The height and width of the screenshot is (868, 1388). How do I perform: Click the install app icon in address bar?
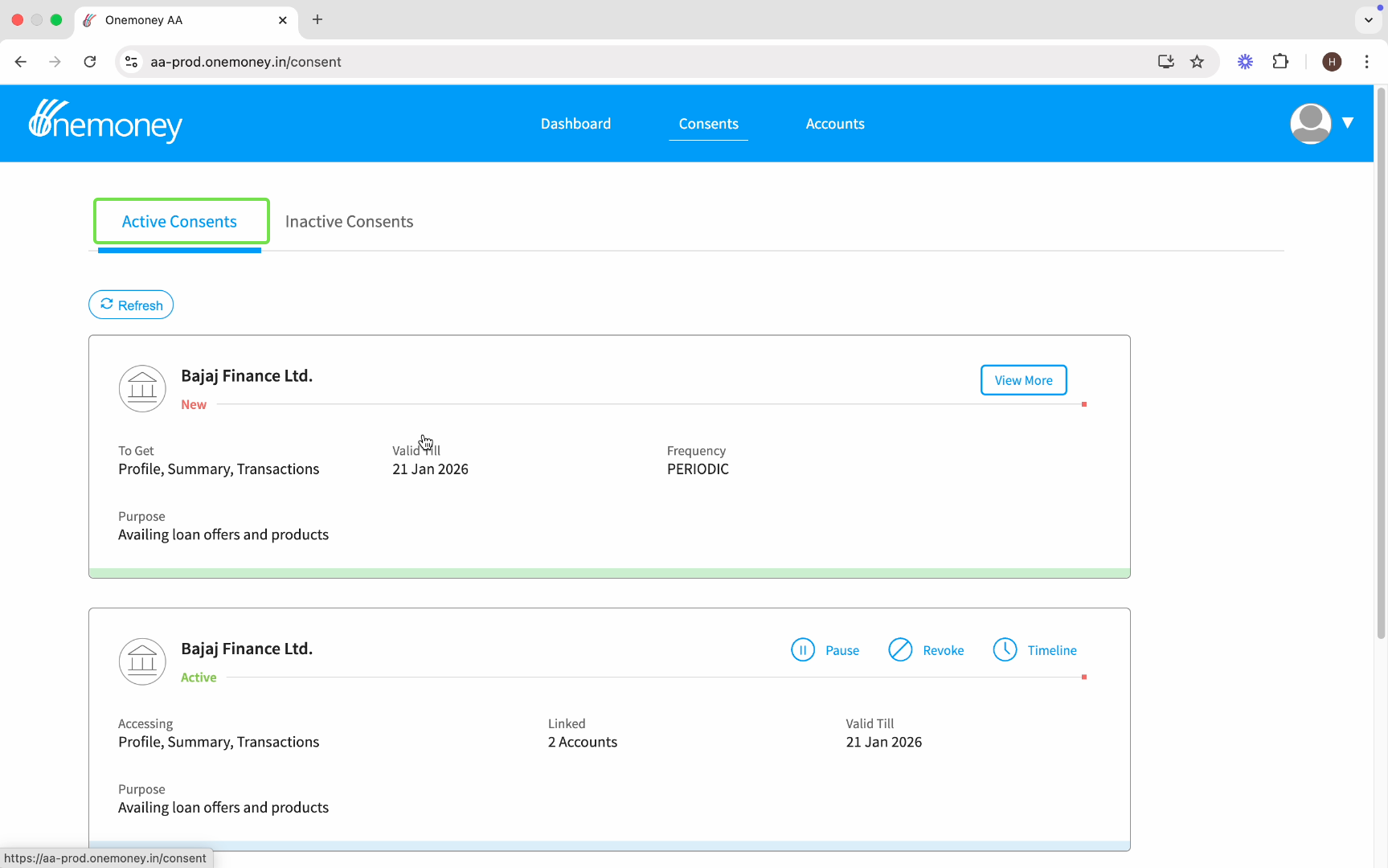tap(1165, 62)
